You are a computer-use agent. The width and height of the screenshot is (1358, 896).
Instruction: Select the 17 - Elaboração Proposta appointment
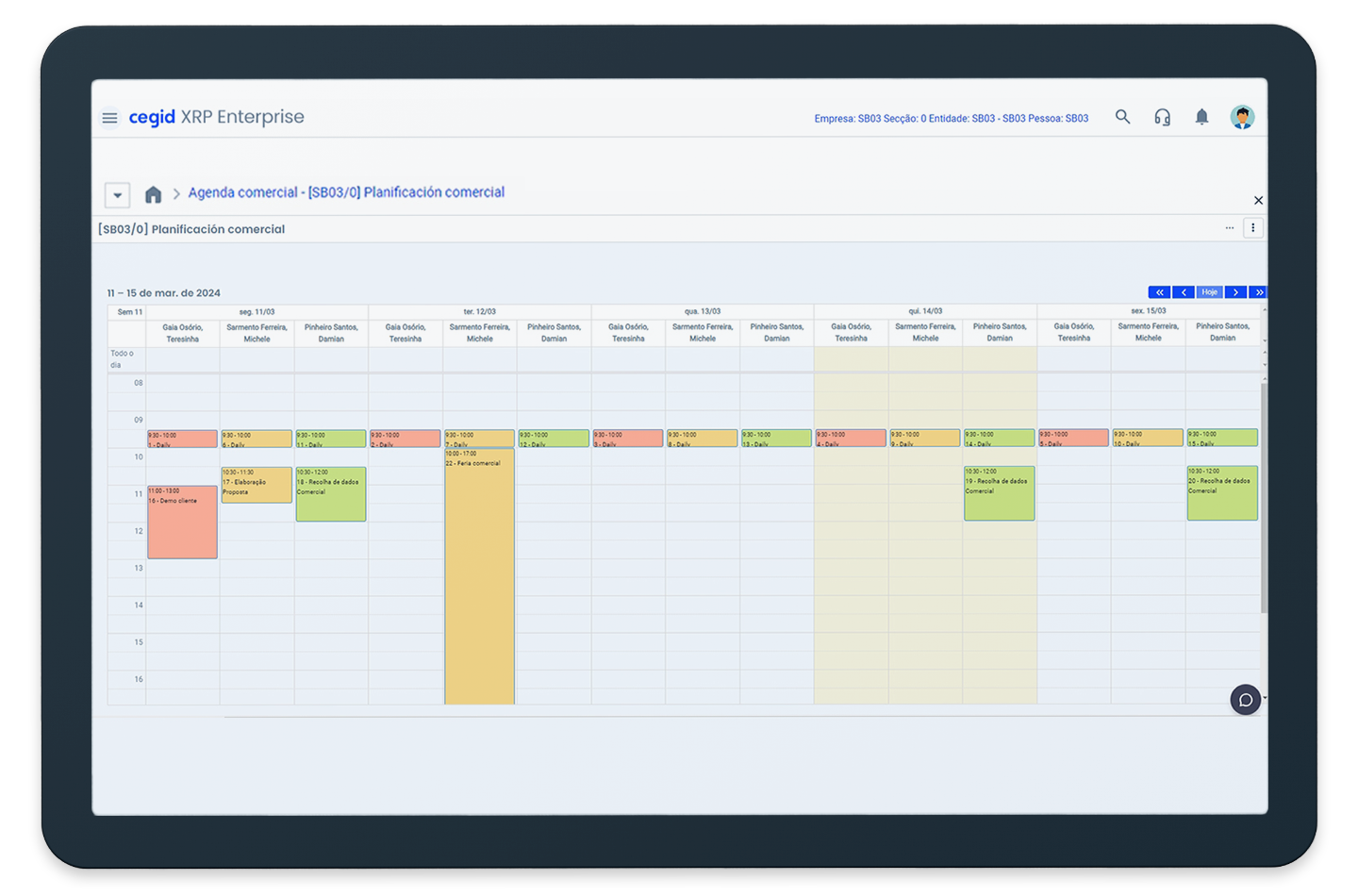pos(257,486)
